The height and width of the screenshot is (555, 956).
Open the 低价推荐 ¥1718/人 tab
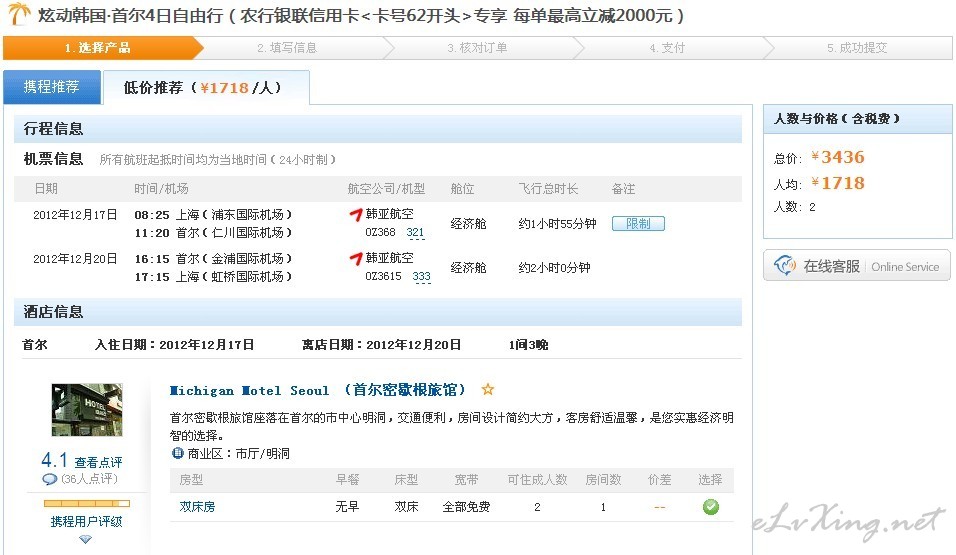(x=206, y=88)
